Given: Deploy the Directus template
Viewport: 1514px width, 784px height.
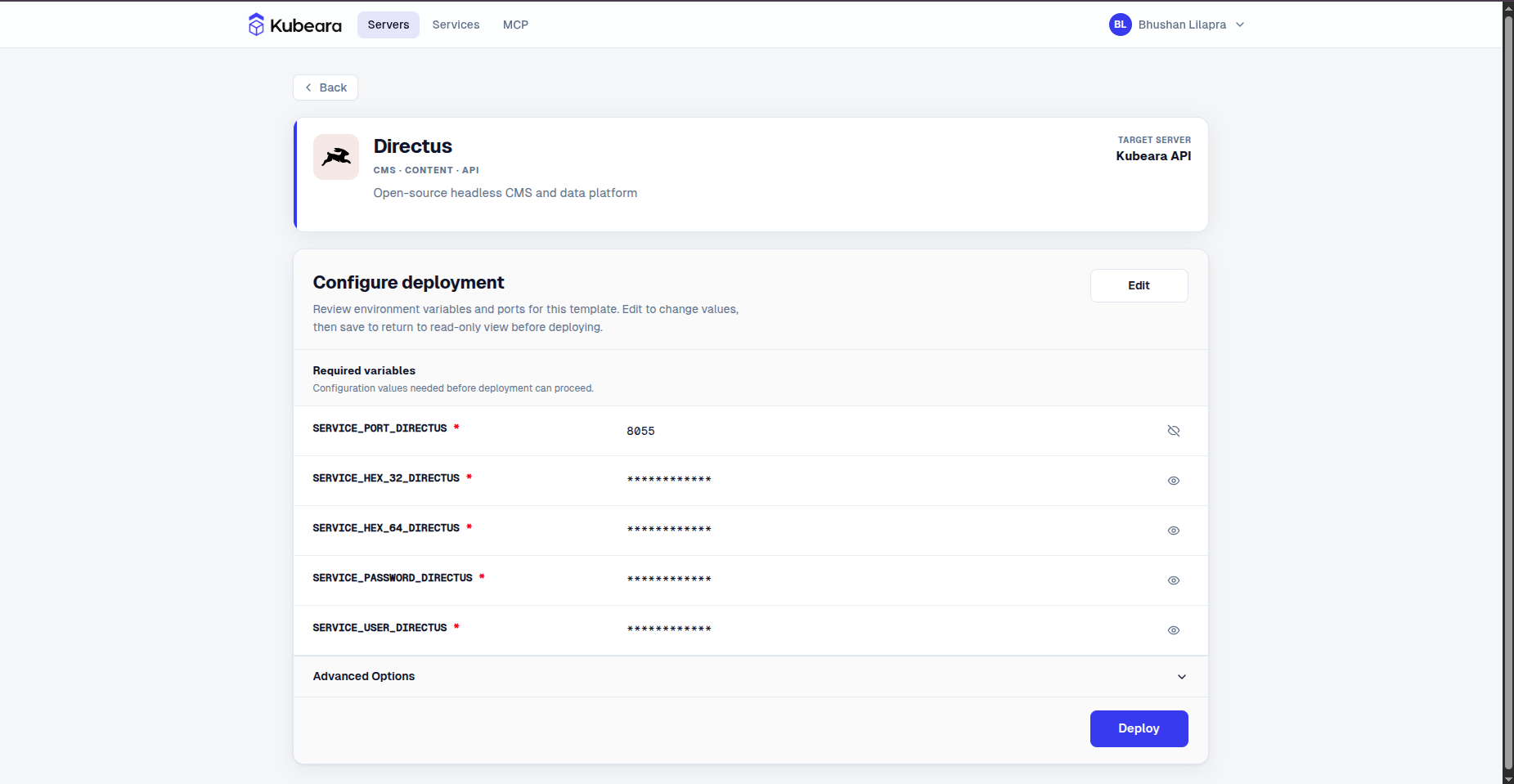Looking at the screenshot, I should [x=1139, y=728].
